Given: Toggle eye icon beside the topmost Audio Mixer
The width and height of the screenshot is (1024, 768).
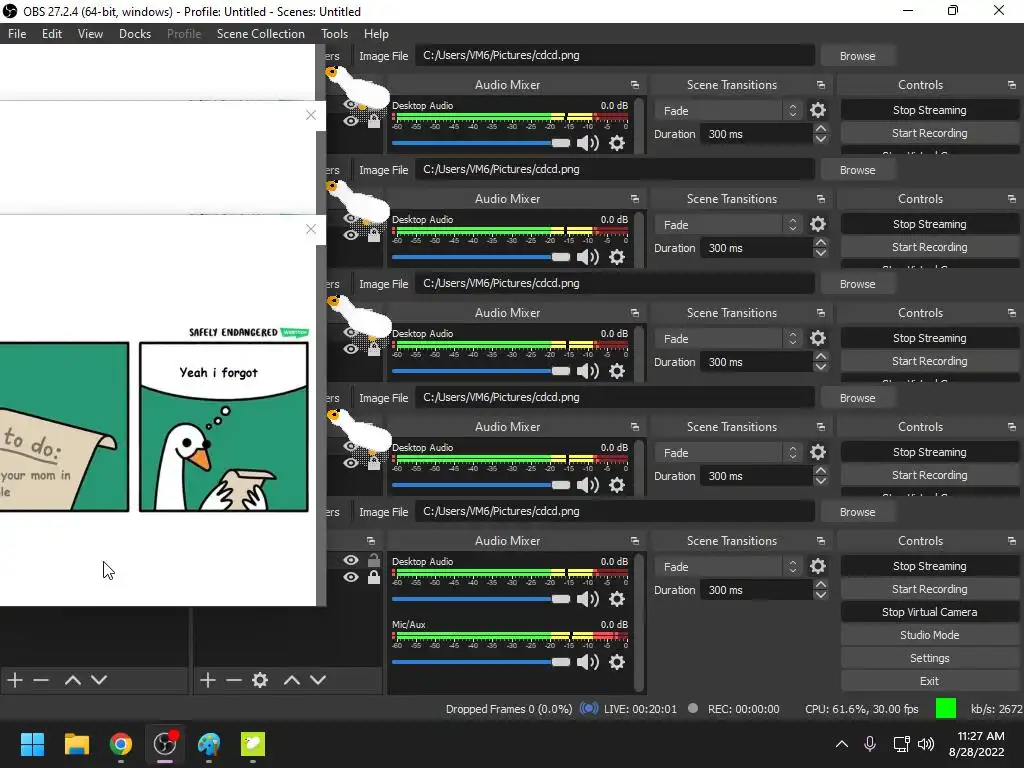Looking at the screenshot, I should pos(351,121).
